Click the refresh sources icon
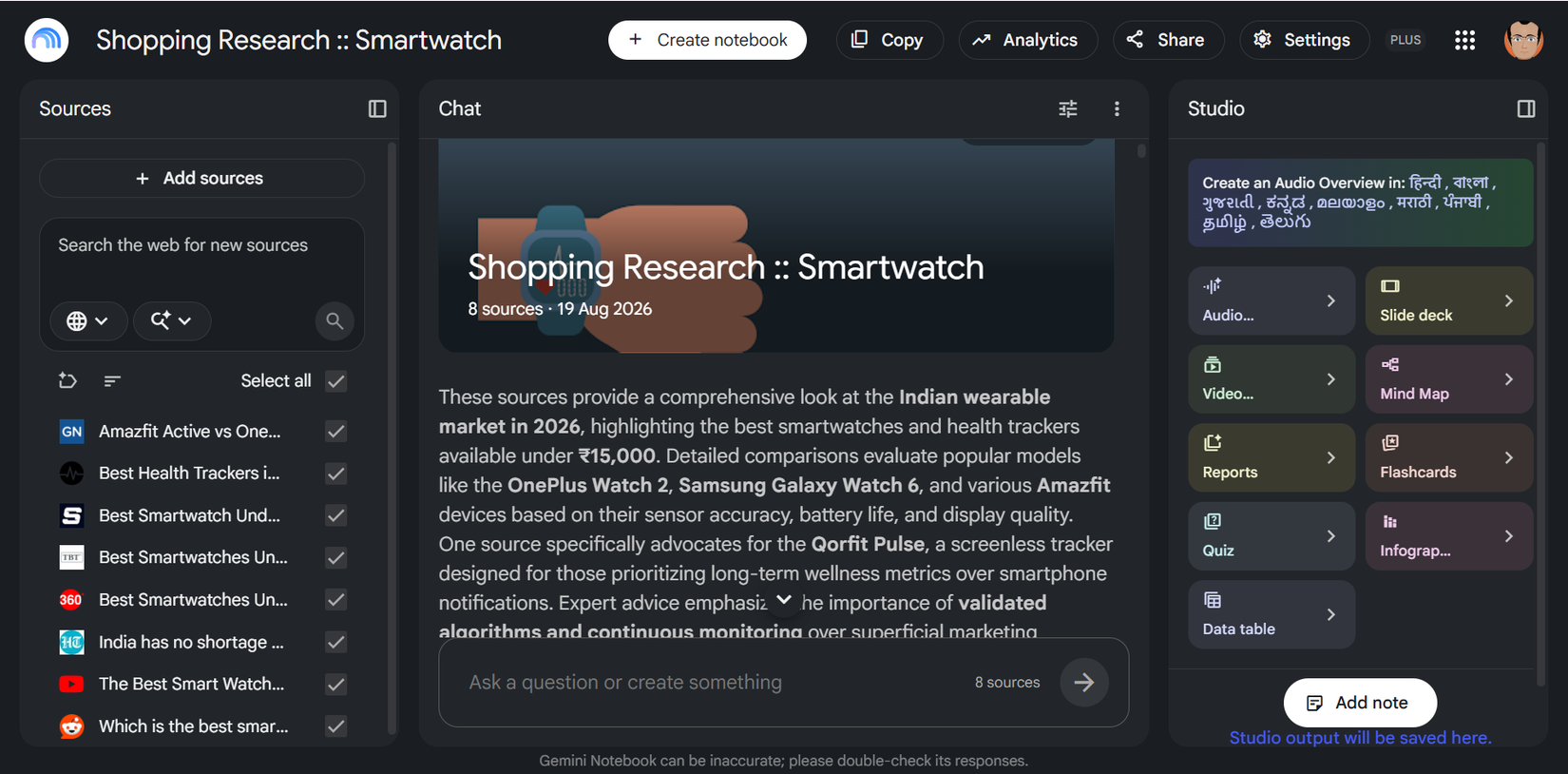Screen dimensions: 1568x774 (67, 380)
